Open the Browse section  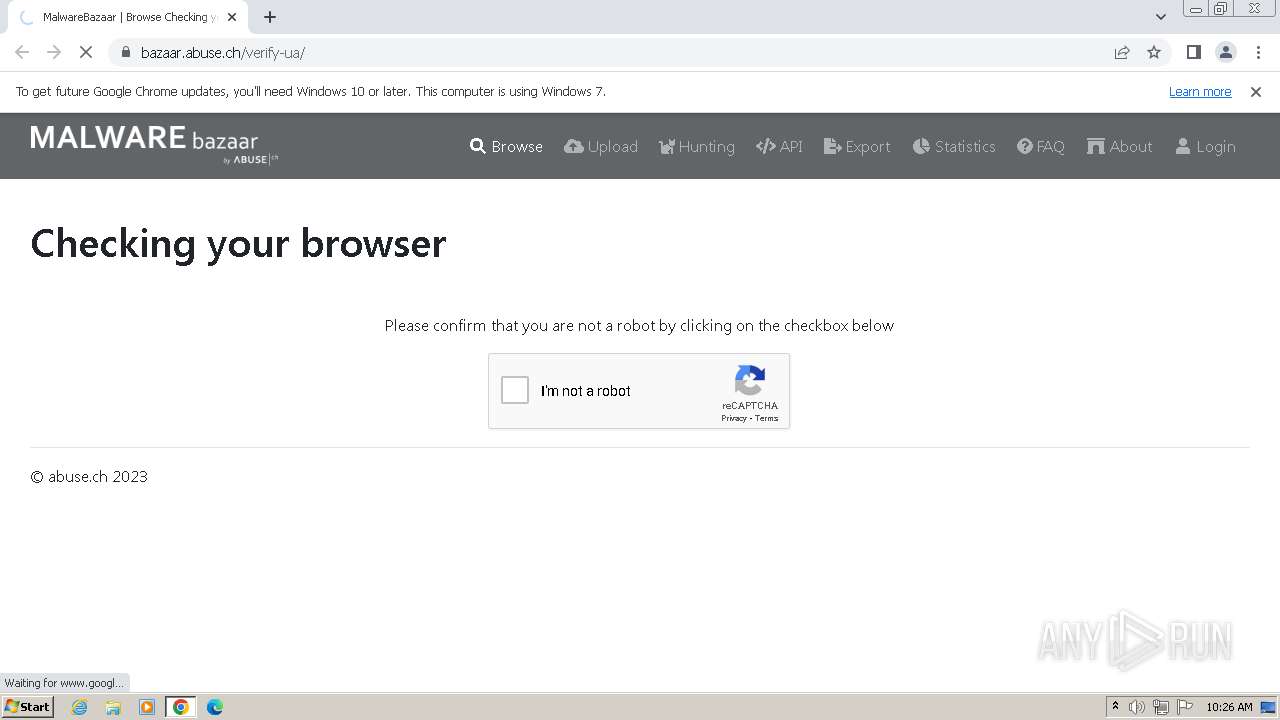(506, 146)
